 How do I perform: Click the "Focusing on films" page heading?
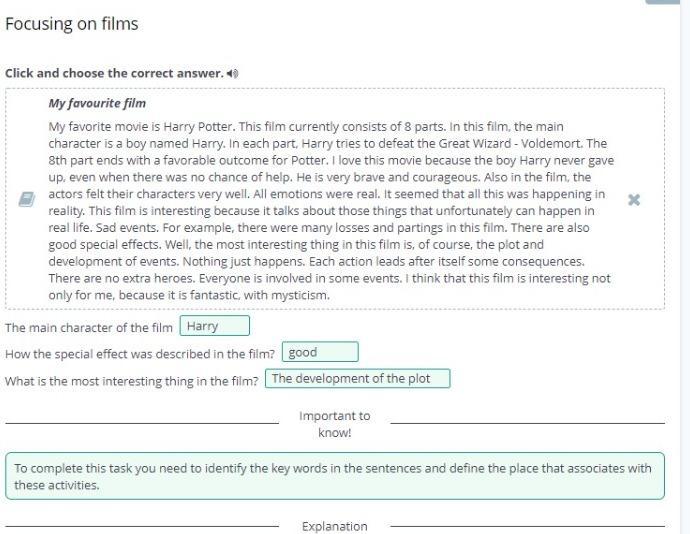tap(72, 24)
